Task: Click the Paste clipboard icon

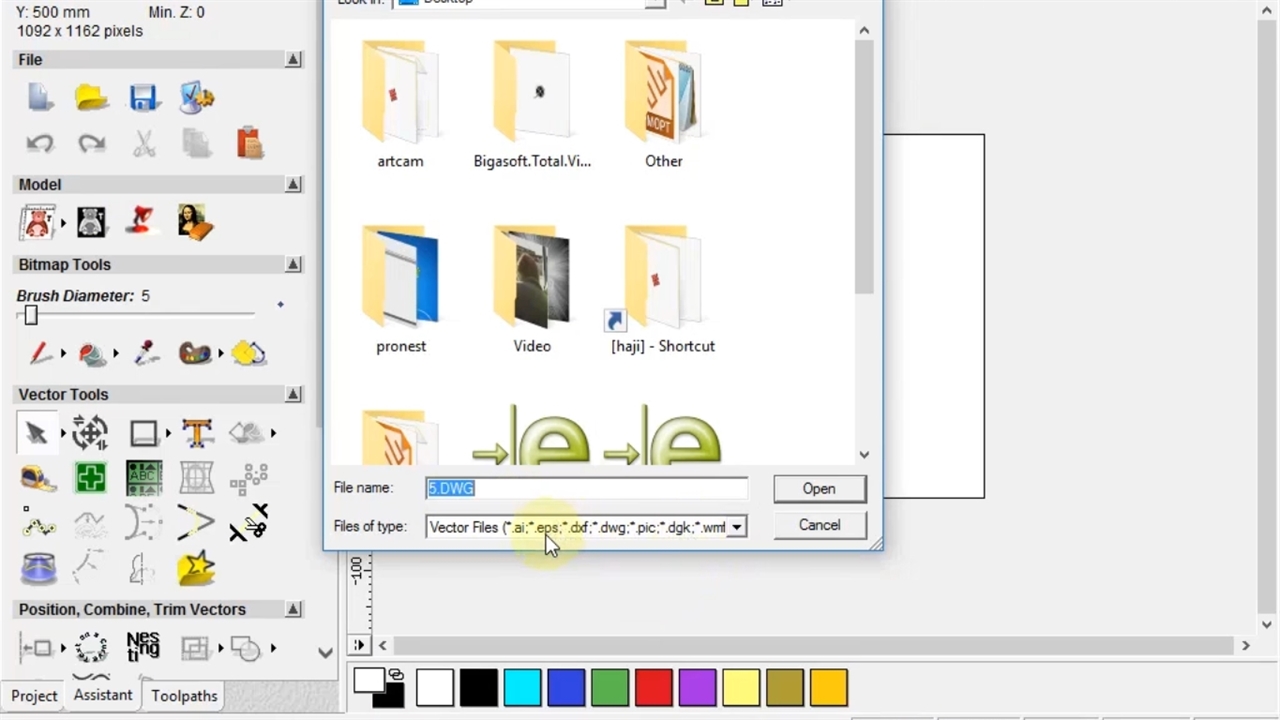Action: pyautogui.click(x=249, y=144)
